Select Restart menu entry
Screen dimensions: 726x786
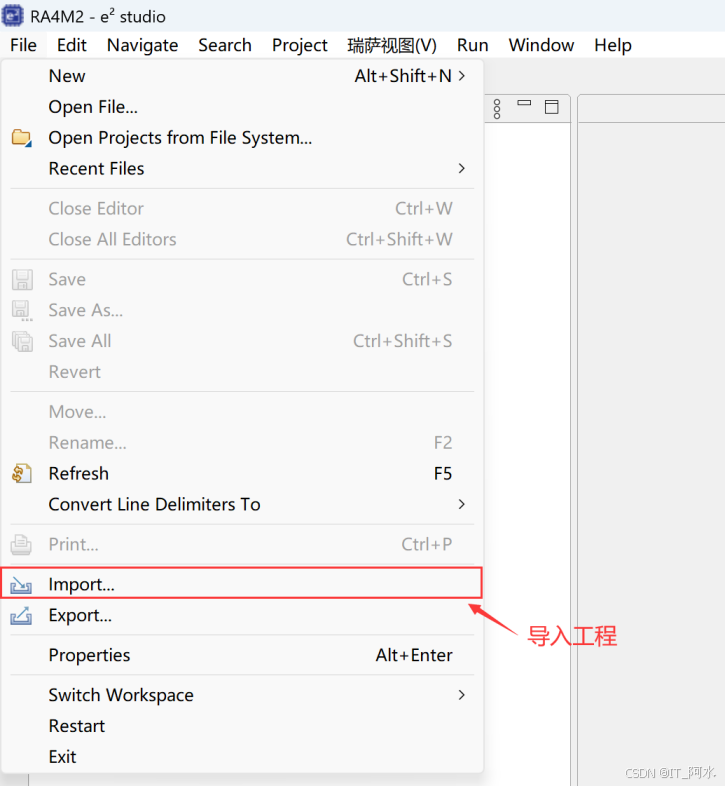click(x=242, y=726)
